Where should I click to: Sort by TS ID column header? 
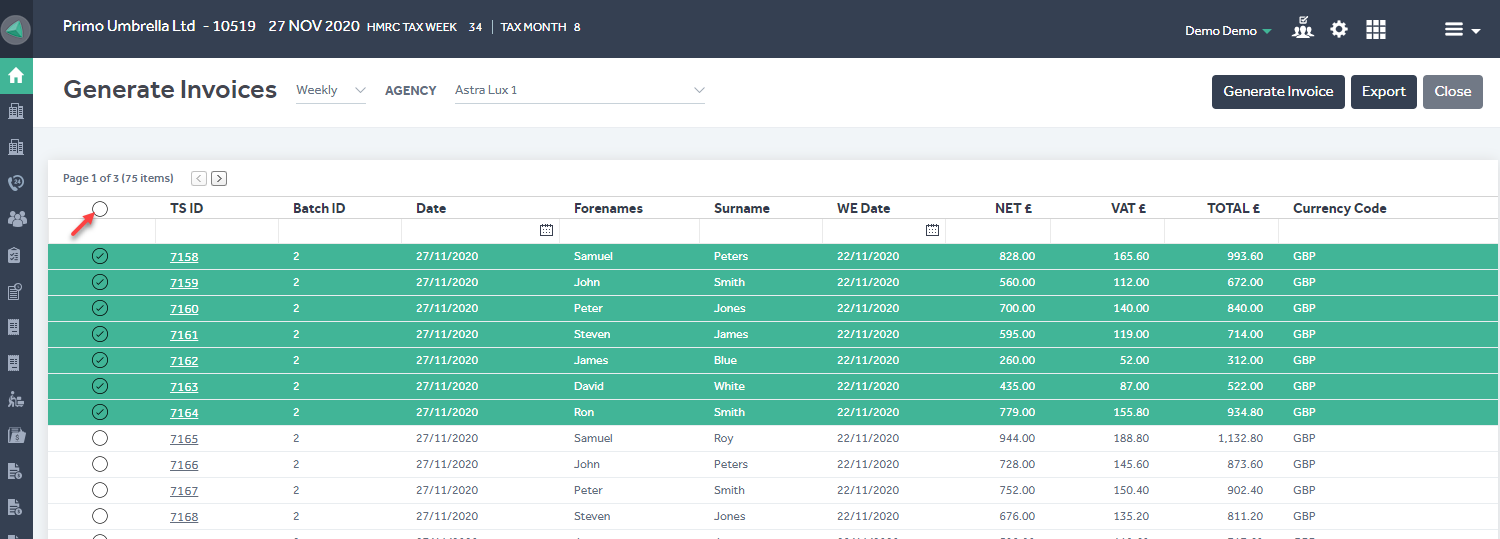[186, 208]
